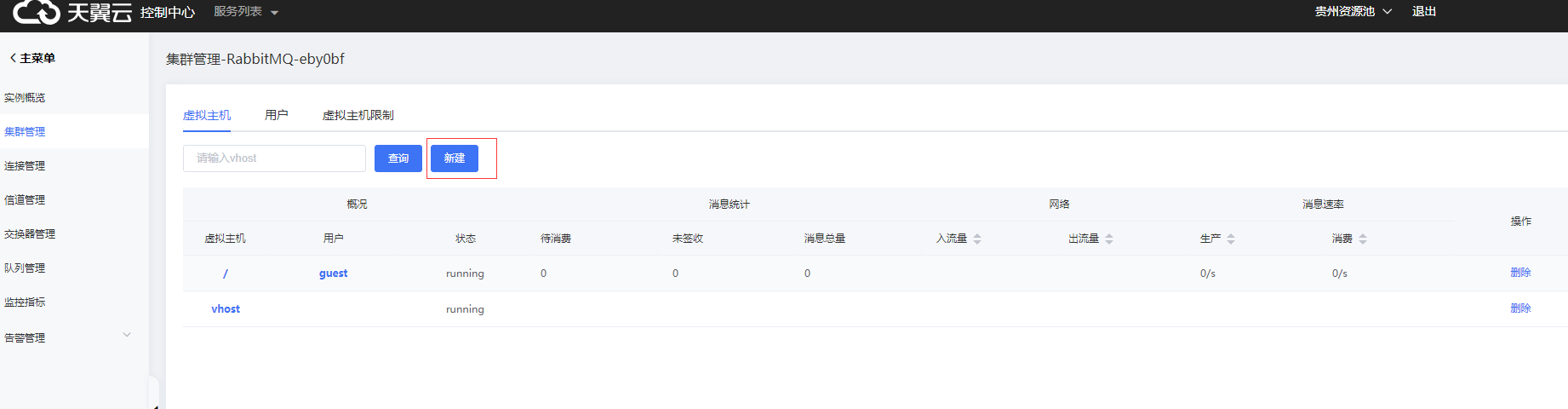Click the 状态 column header
Image resolution: width=1568 pixels, height=409 pixels.
tap(466, 239)
